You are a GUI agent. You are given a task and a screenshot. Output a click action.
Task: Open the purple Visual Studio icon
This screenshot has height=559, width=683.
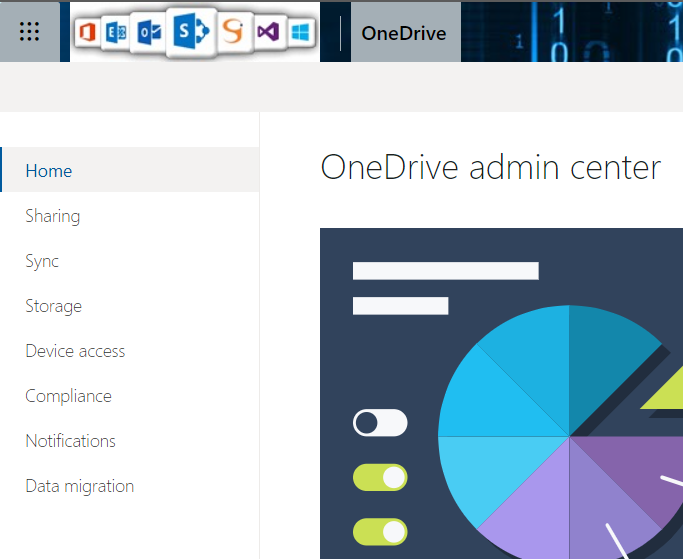click(x=267, y=33)
